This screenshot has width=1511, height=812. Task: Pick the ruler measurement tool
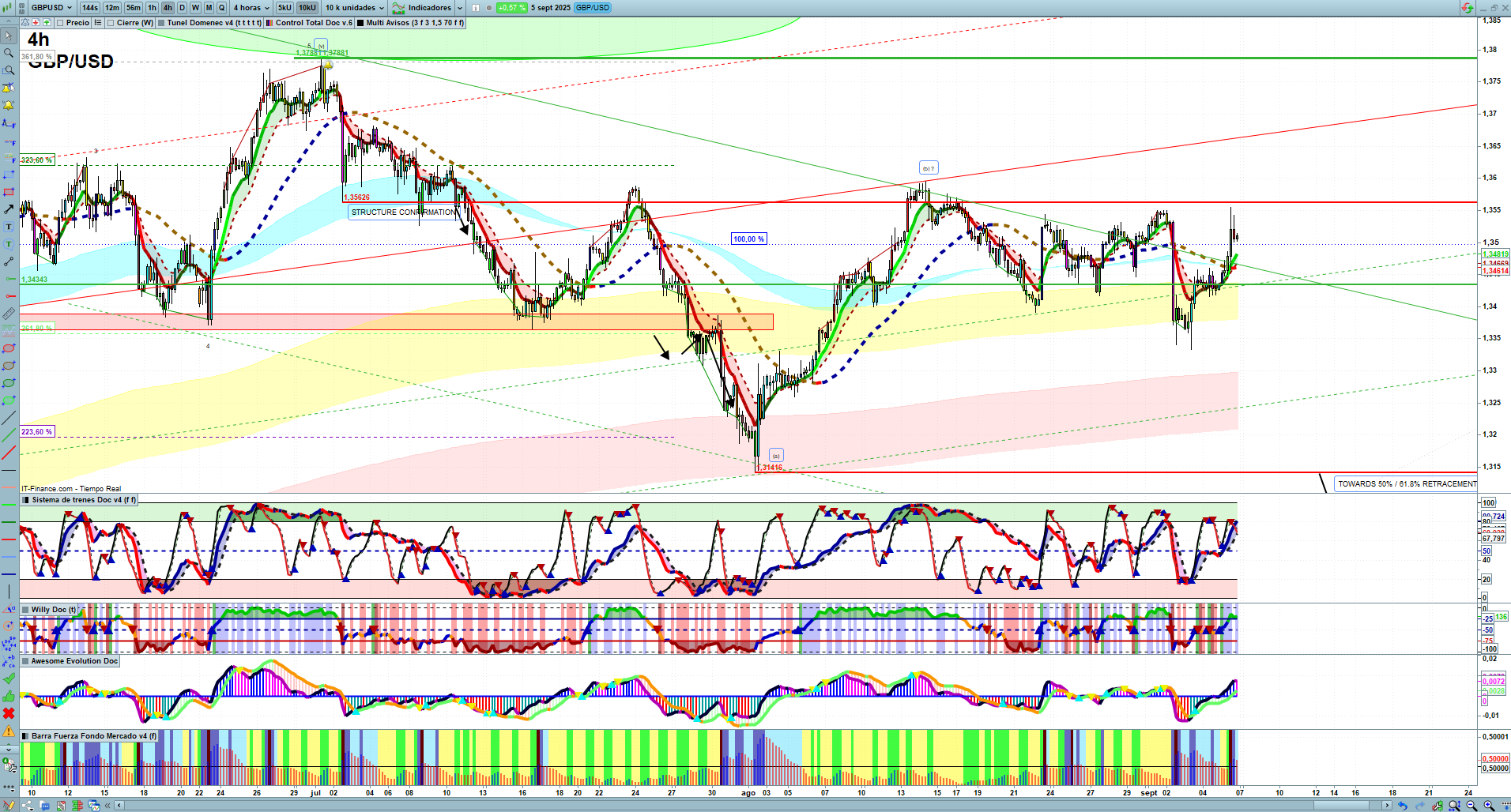pos(9,314)
